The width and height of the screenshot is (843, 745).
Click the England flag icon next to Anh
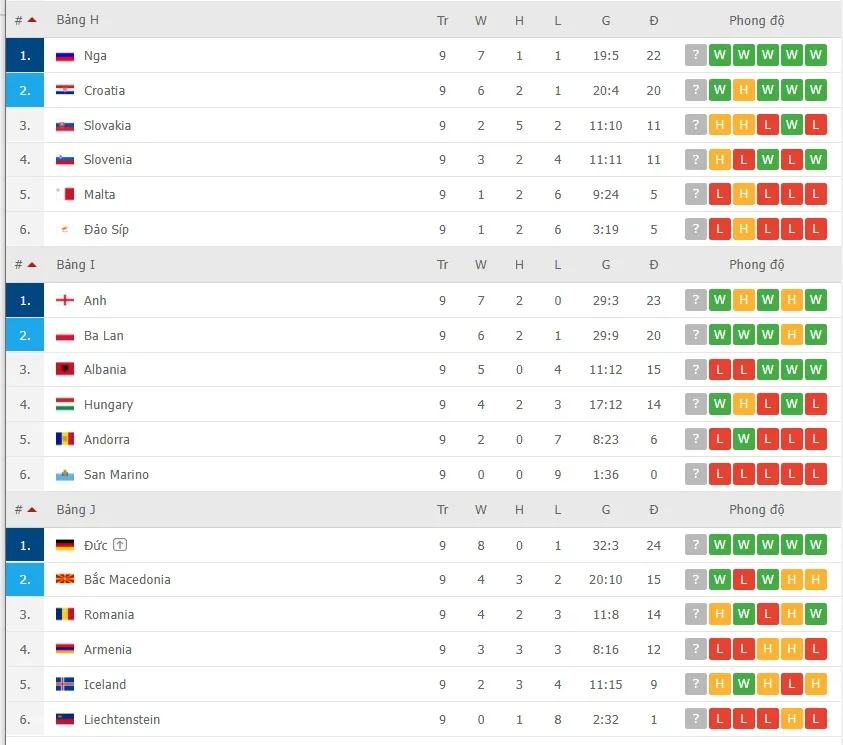tap(64, 300)
